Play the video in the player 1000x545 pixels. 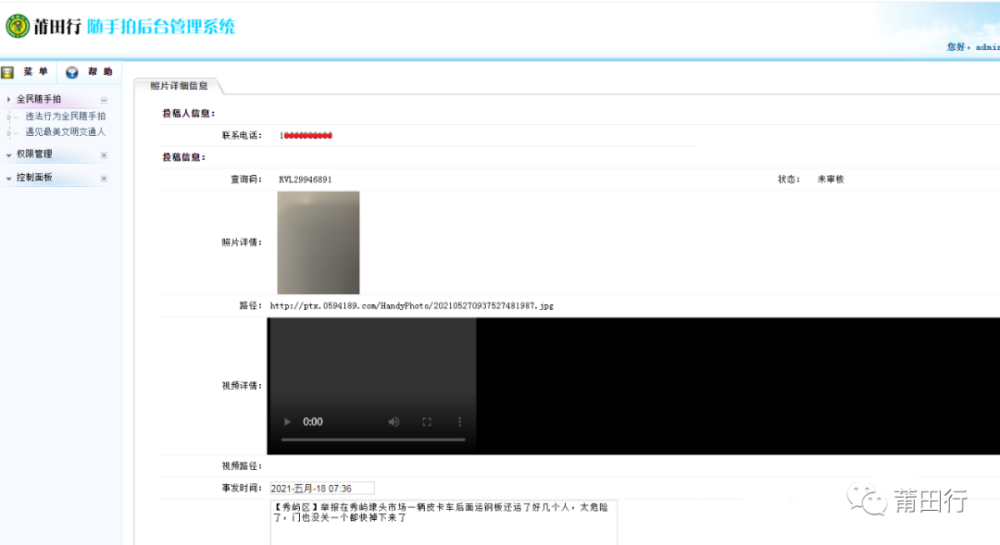point(287,422)
